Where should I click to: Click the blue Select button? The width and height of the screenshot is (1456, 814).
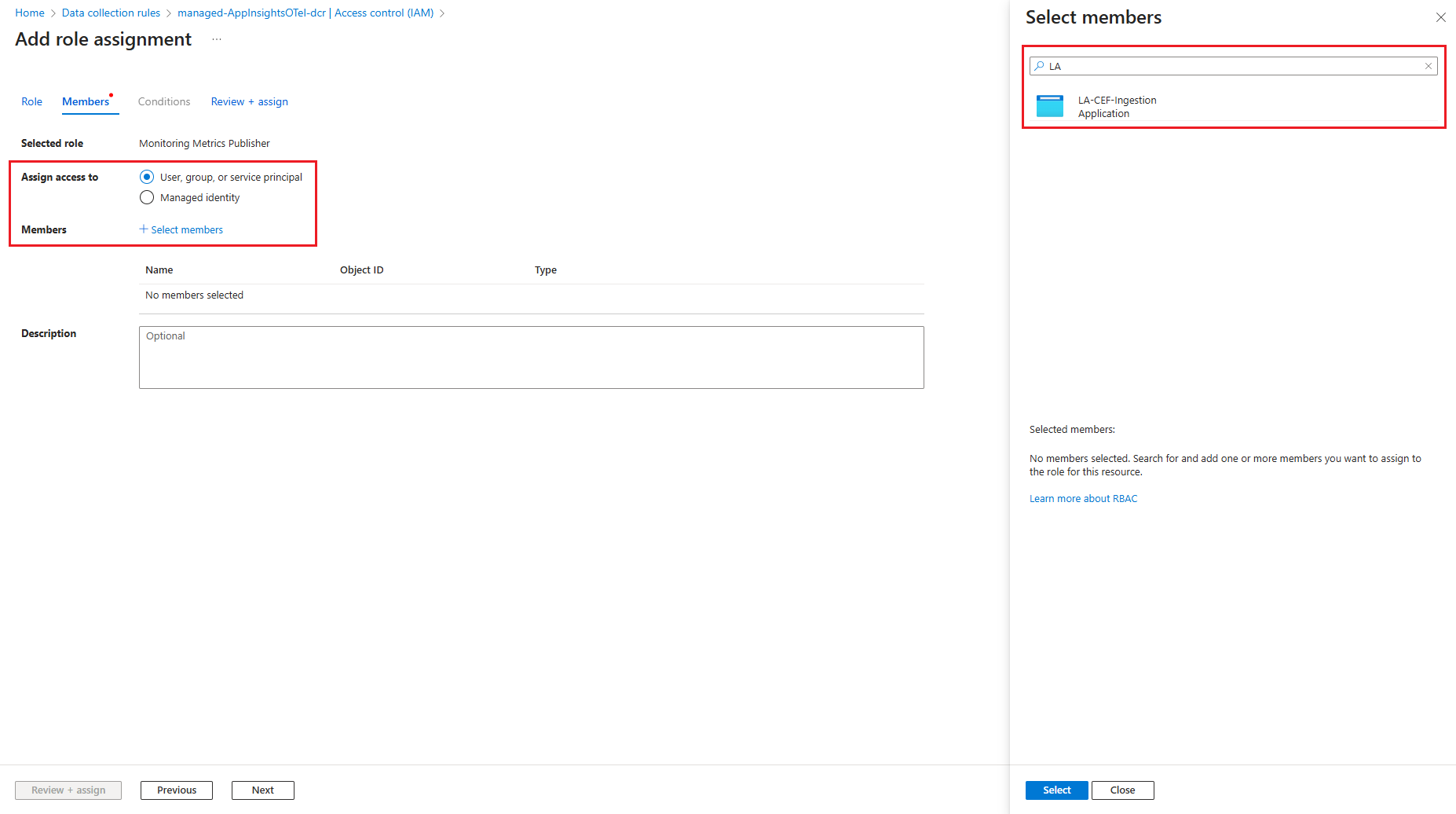[1056, 790]
